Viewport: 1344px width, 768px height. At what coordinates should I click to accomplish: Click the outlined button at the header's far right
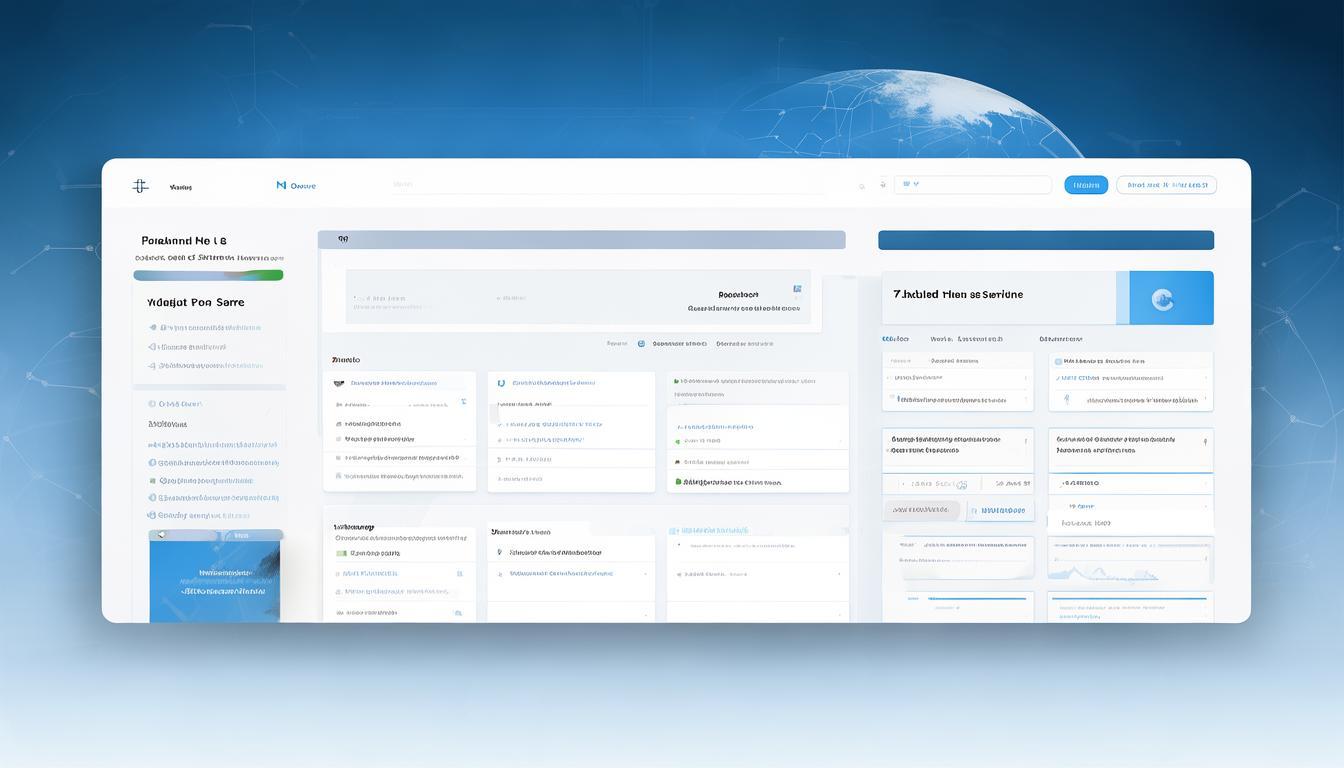1165,185
